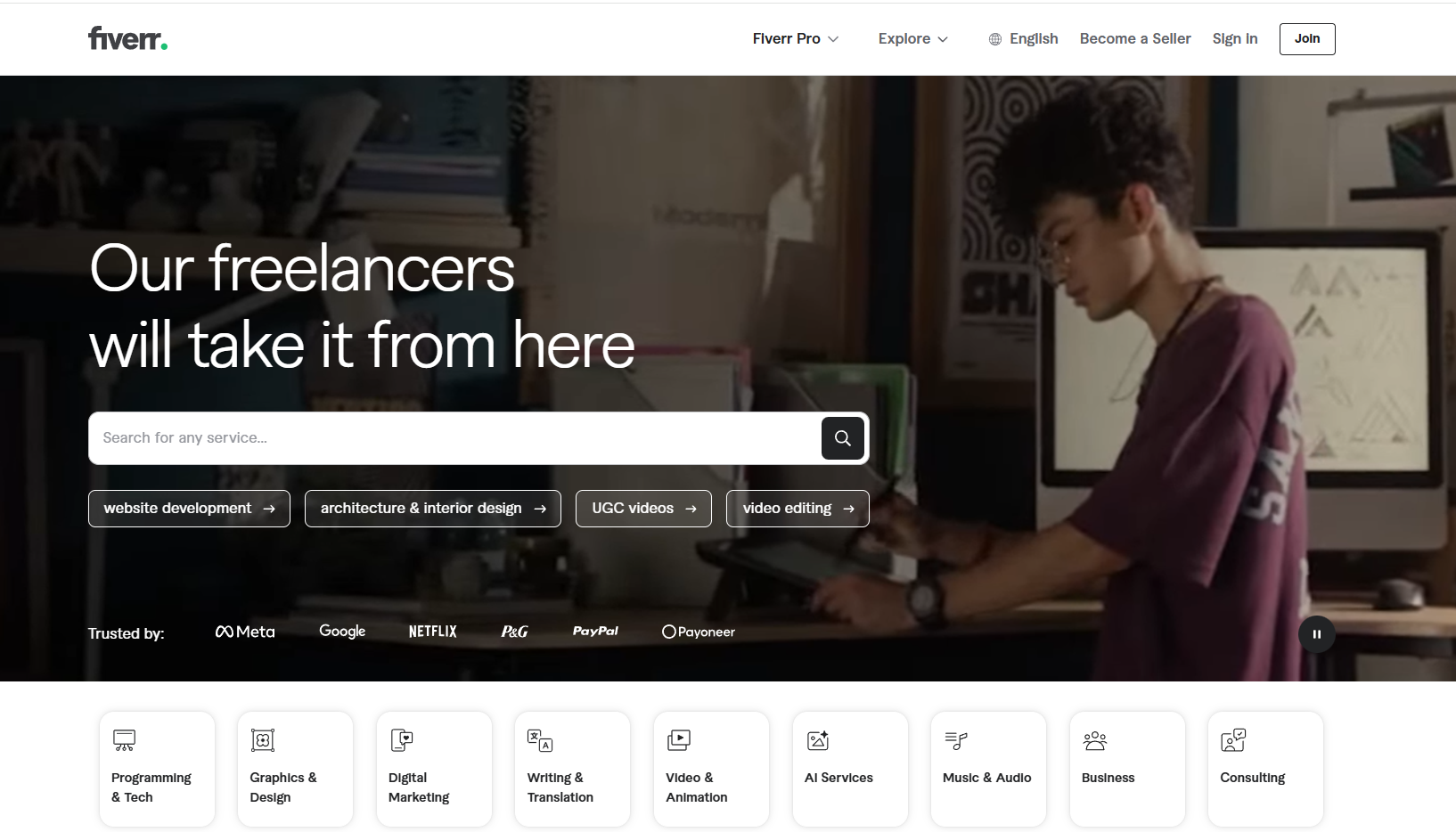Open the Video & Animation category icon

(679, 740)
